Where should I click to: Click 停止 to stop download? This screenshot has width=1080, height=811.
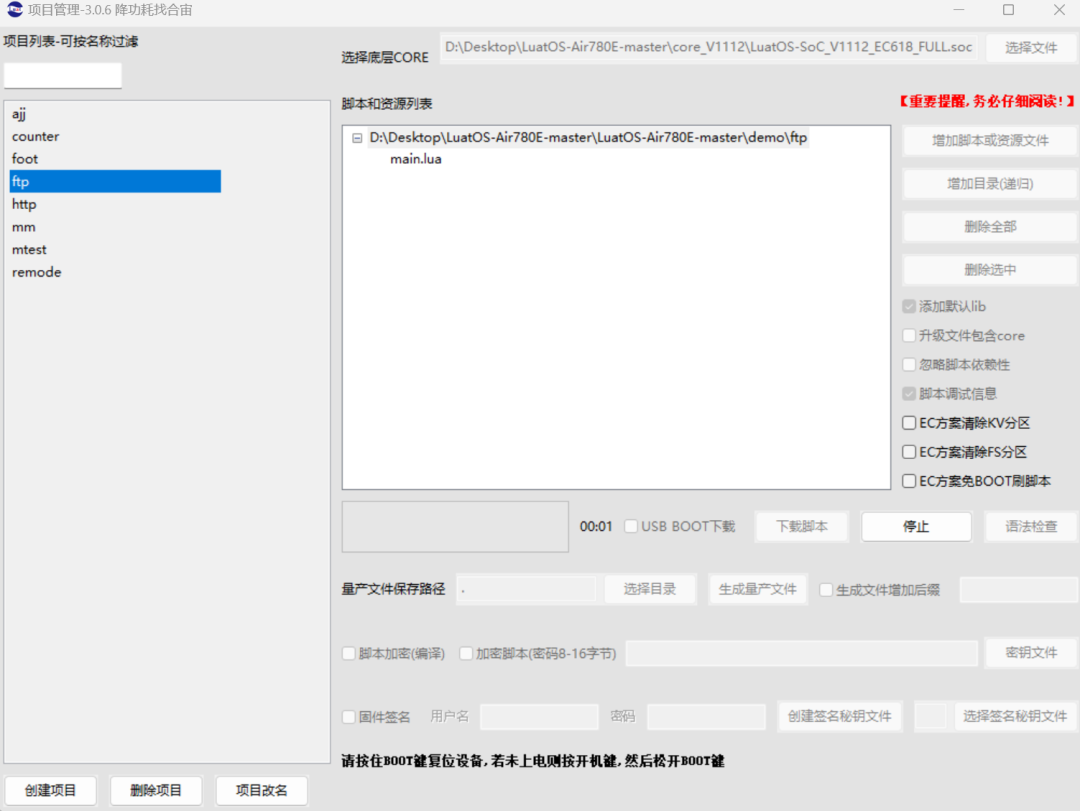click(x=916, y=526)
